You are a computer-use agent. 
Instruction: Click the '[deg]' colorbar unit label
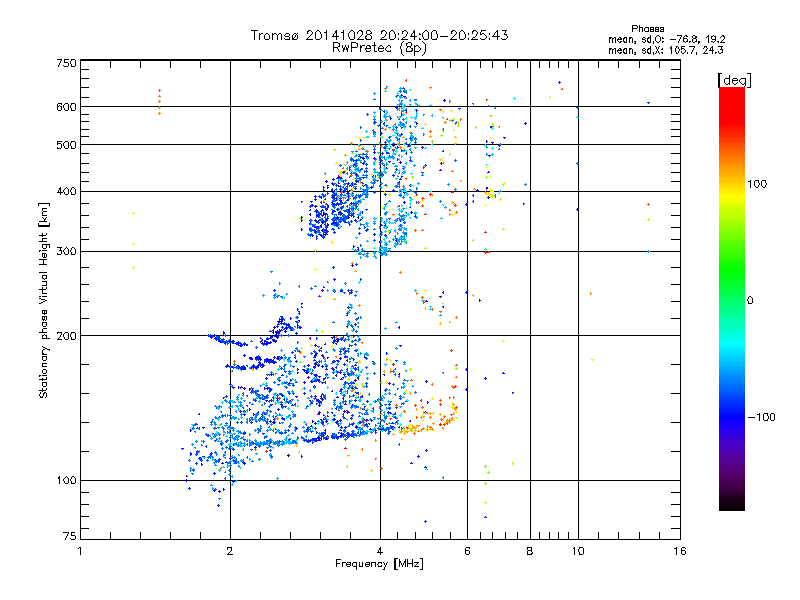[734, 80]
